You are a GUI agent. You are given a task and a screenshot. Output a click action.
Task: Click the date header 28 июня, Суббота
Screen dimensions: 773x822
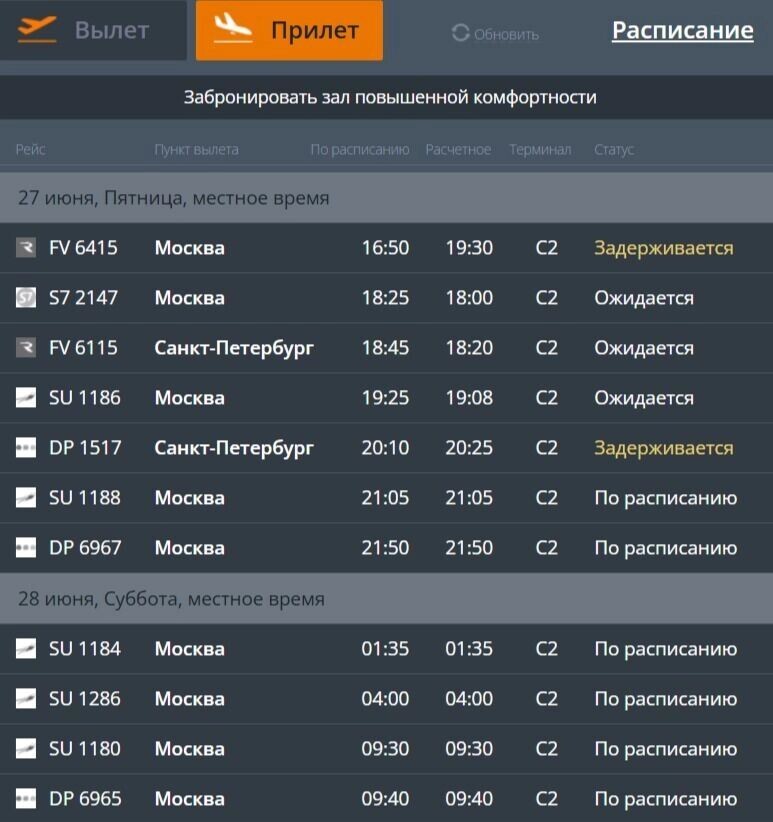pos(170,598)
